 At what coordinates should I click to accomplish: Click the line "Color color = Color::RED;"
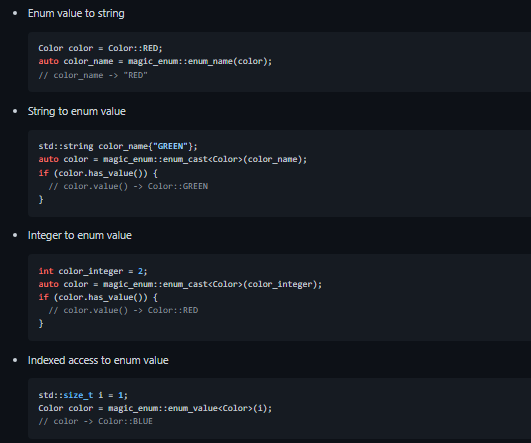100,48
